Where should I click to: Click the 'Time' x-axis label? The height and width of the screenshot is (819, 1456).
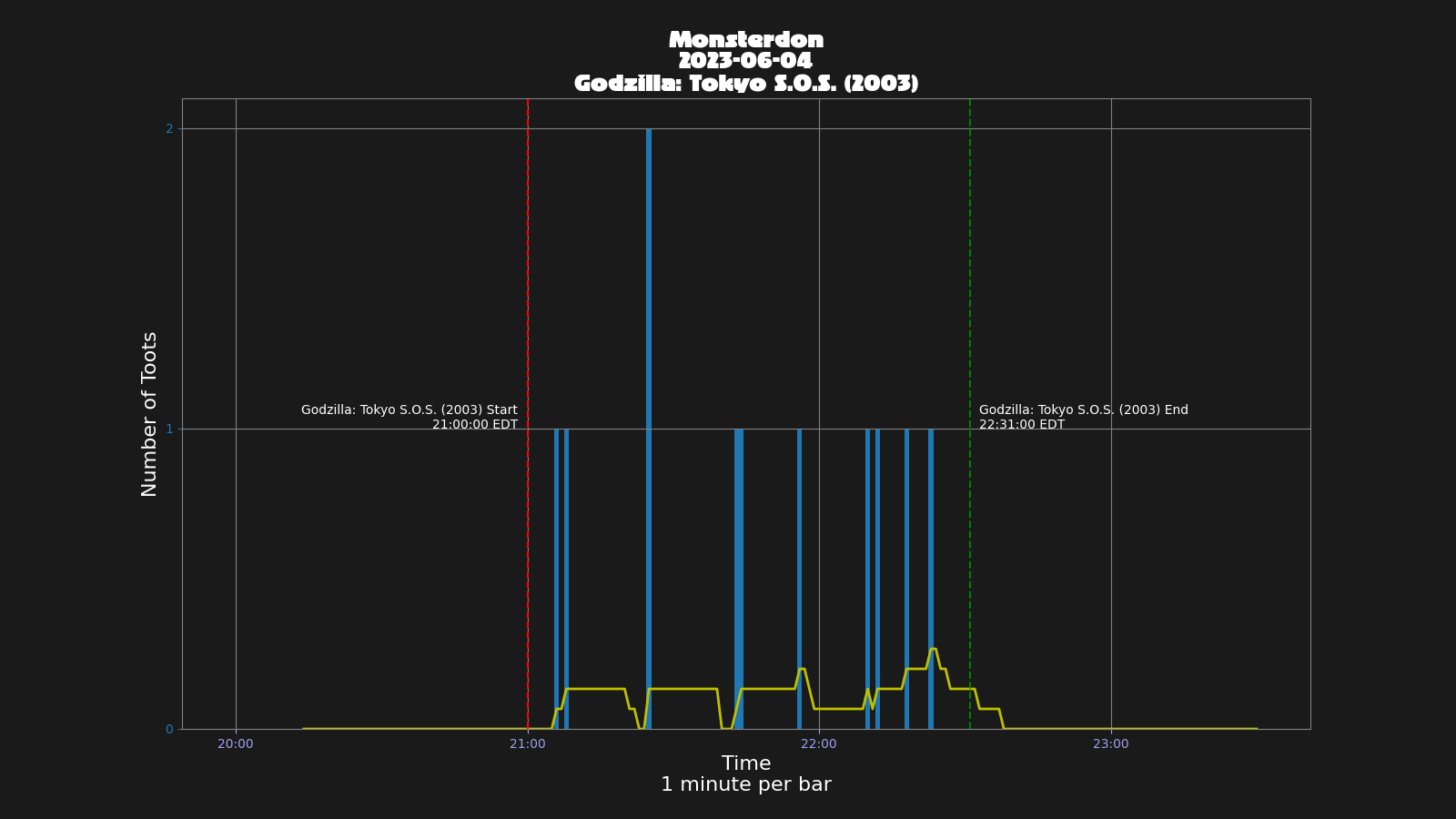pyautogui.click(x=746, y=763)
